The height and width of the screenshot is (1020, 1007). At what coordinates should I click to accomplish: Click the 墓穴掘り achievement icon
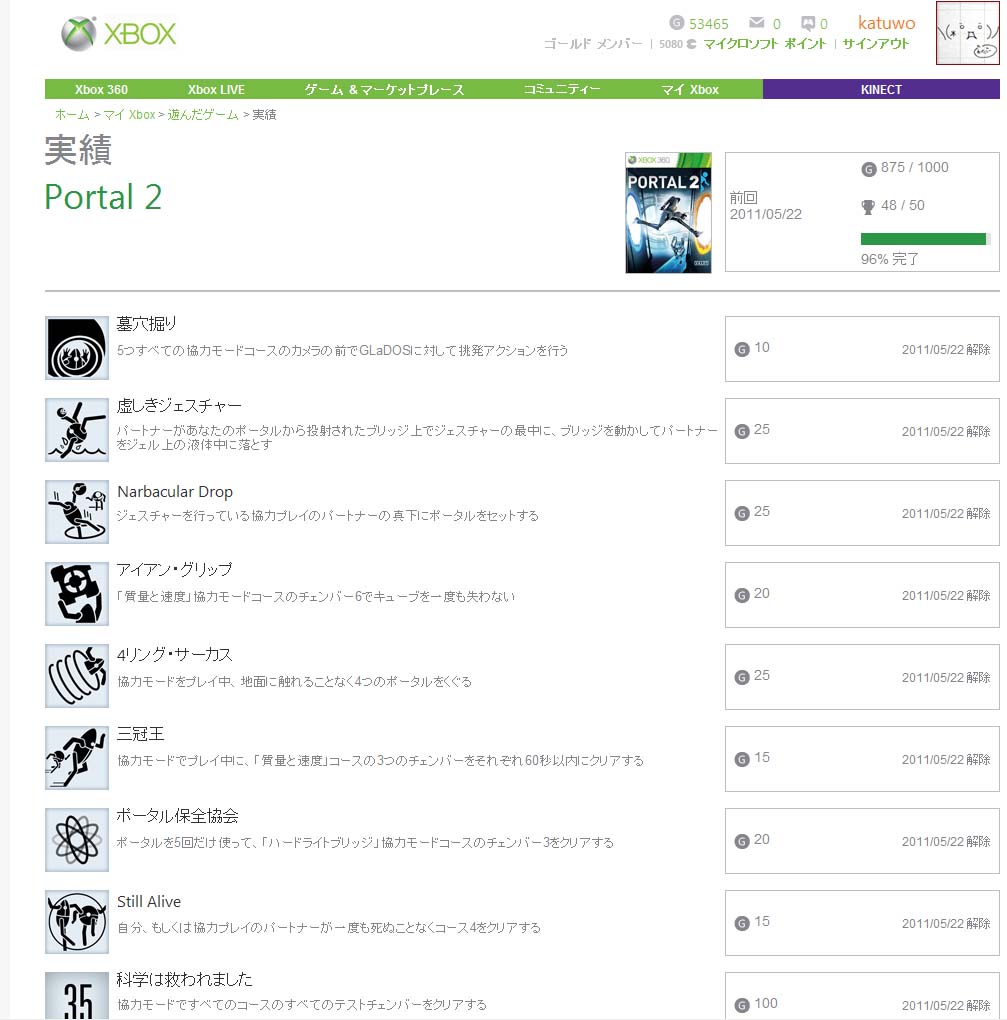click(x=77, y=348)
